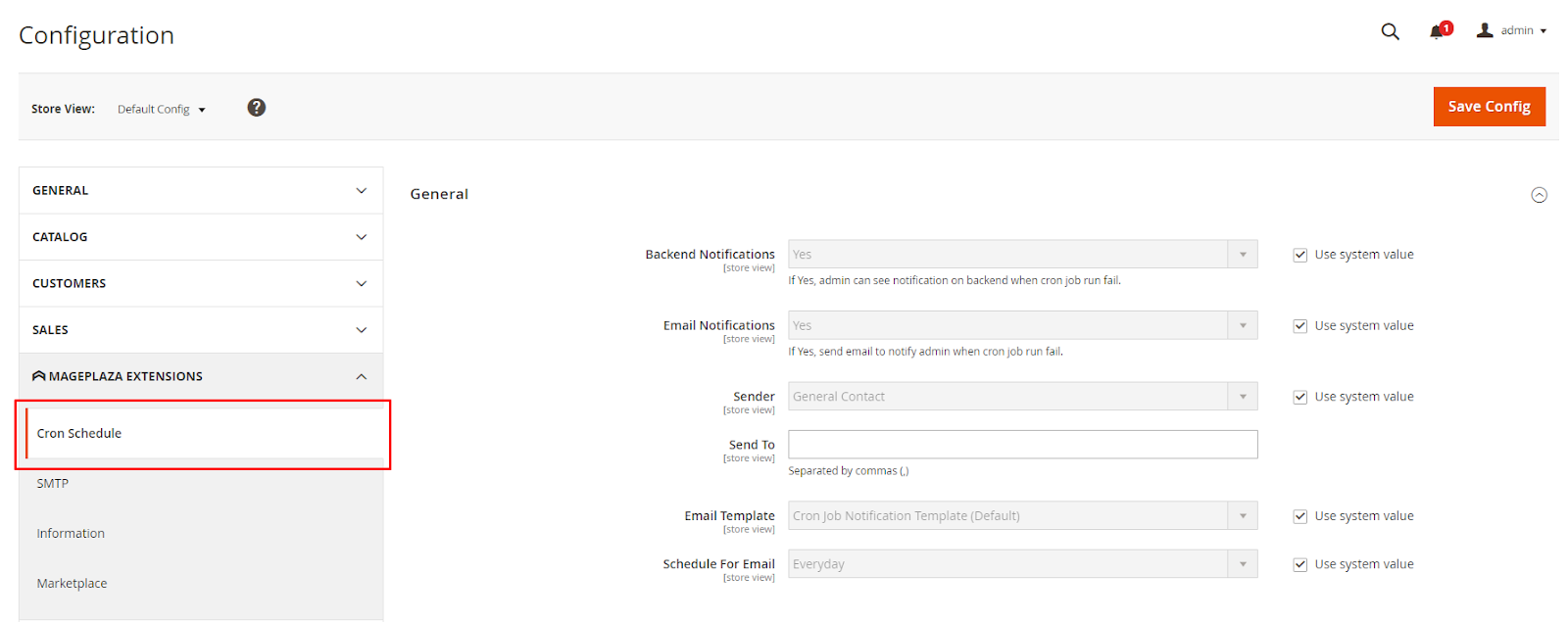
Task: Click the help question mark icon
Action: coord(256,108)
